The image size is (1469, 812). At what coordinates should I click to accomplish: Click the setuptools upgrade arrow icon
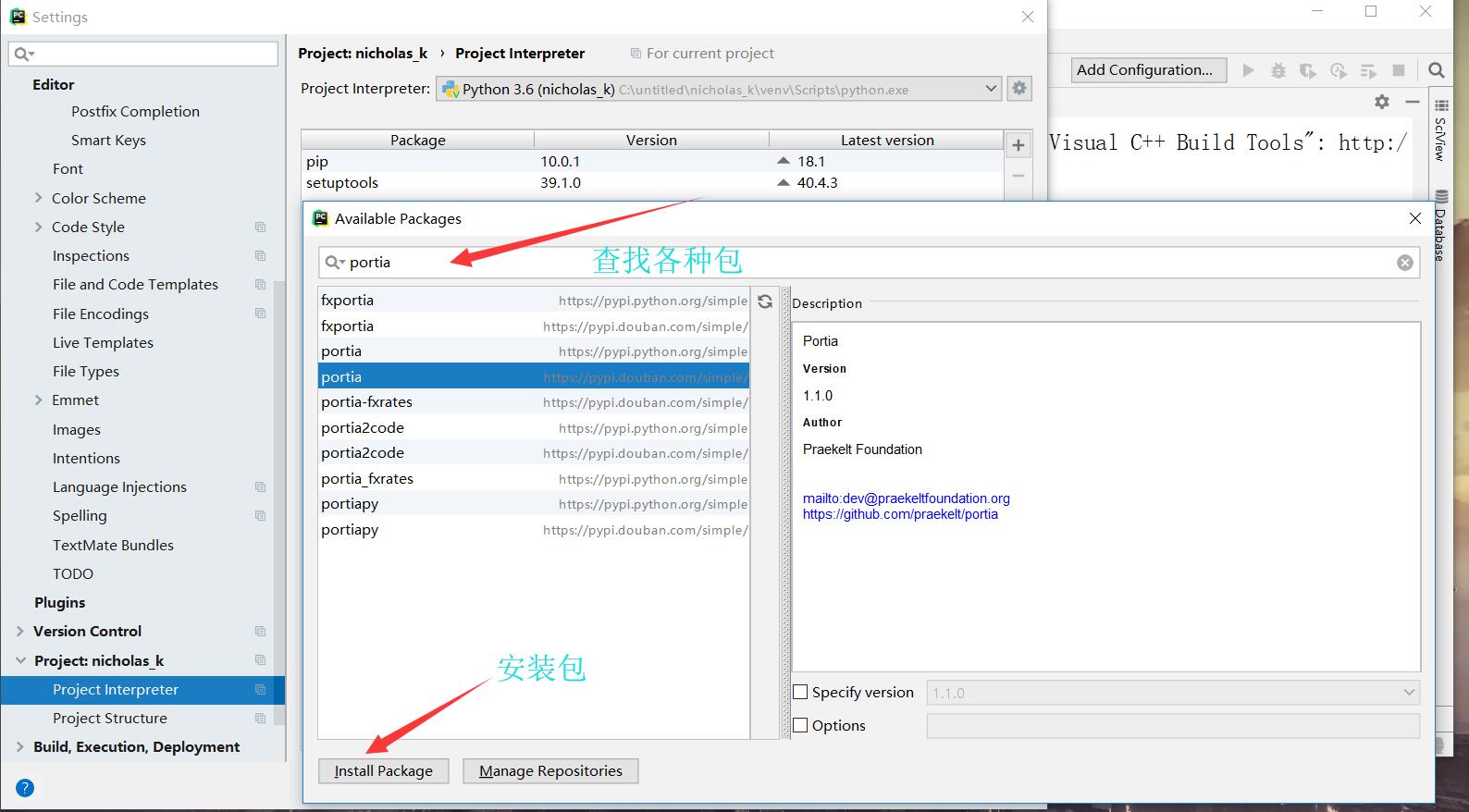tap(784, 182)
